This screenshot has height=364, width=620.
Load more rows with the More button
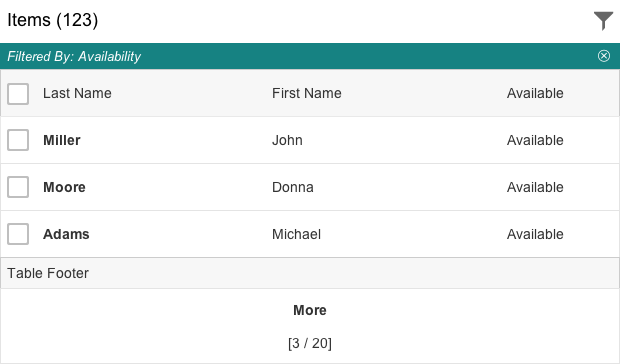click(x=310, y=310)
